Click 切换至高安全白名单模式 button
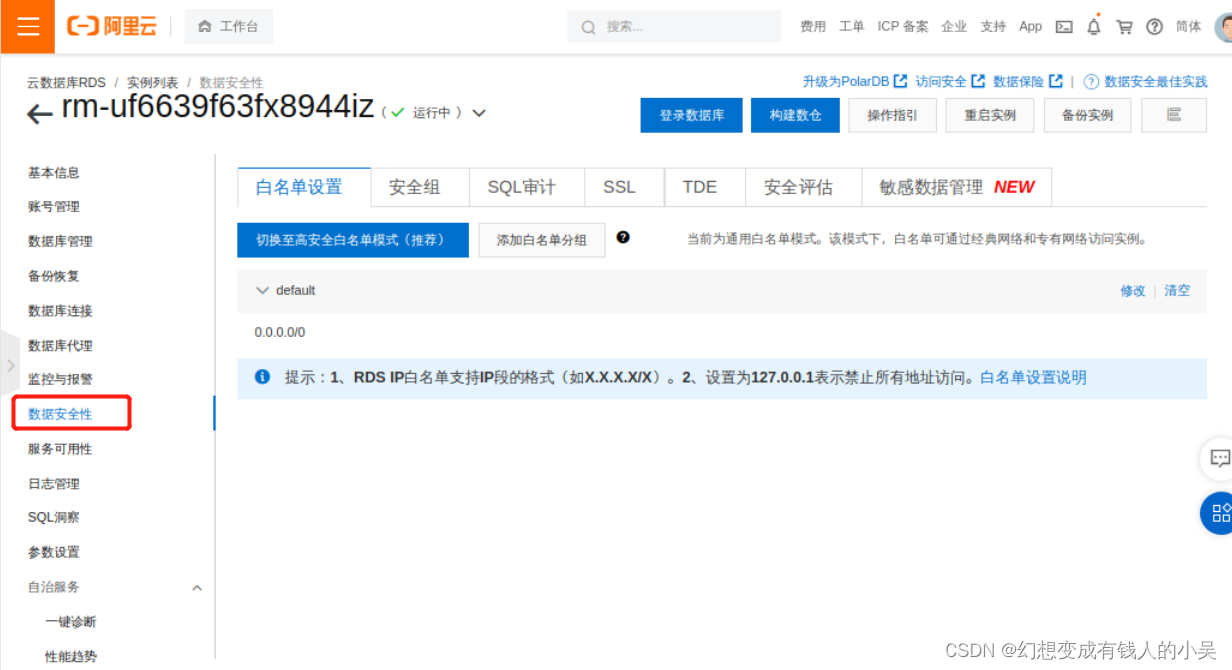 click(x=352, y=239)
